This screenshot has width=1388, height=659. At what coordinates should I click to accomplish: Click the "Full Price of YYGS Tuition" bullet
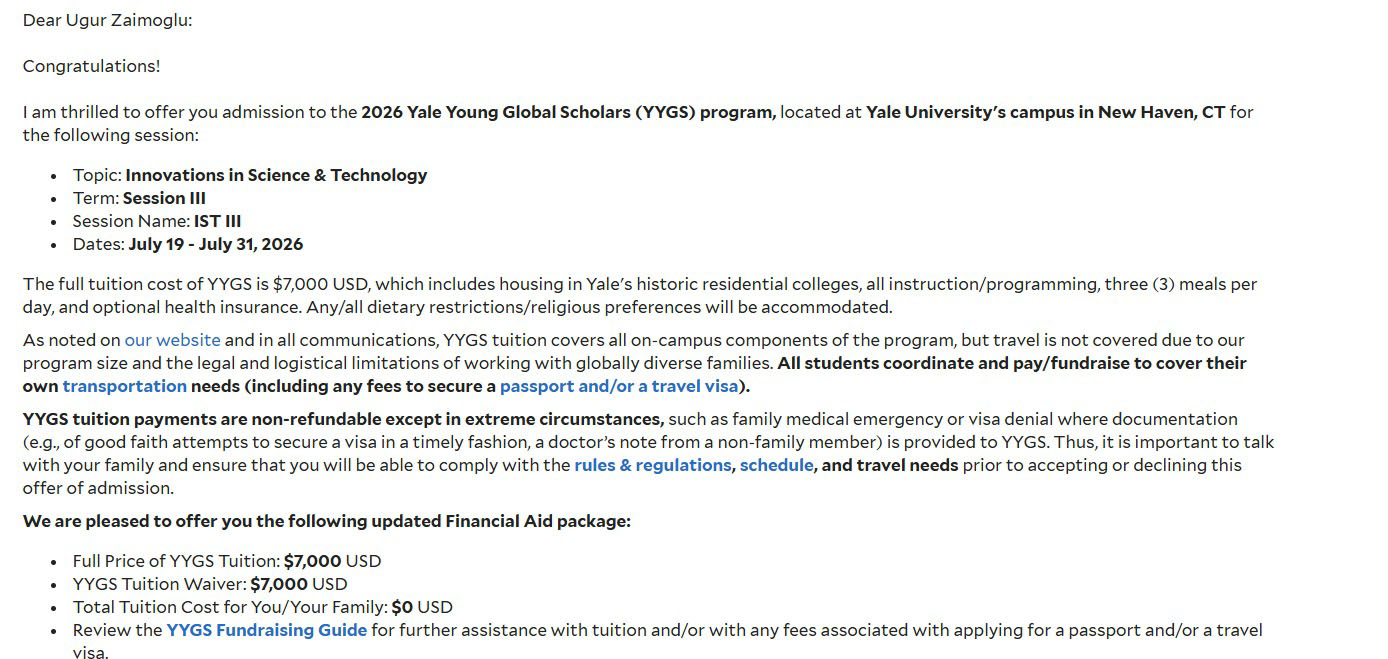coord(226,561)
